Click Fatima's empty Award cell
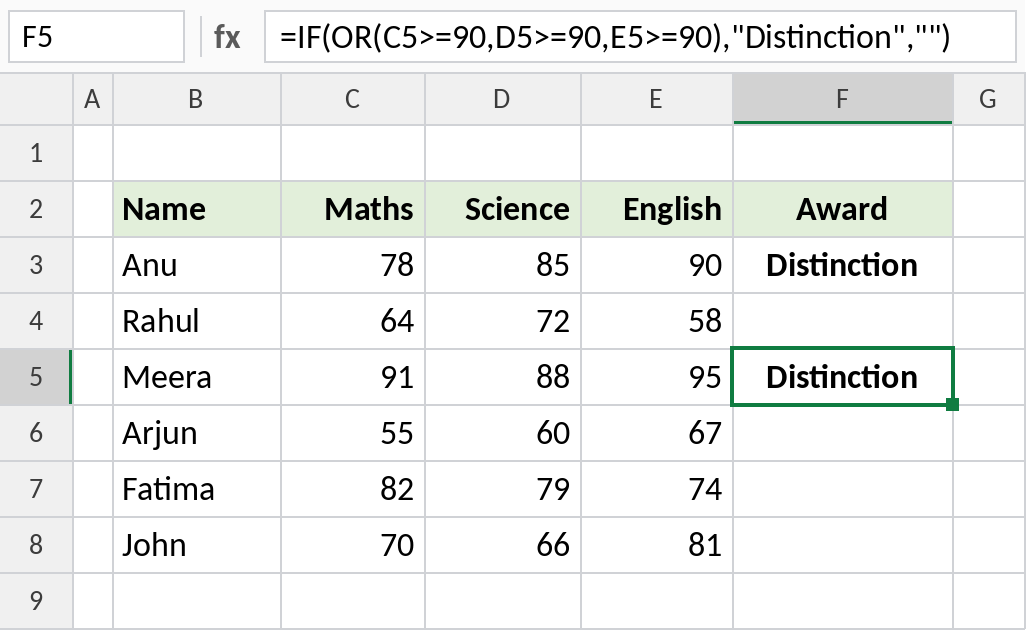The width and height of the screenshot is (1026, 630). coord(843,489)
